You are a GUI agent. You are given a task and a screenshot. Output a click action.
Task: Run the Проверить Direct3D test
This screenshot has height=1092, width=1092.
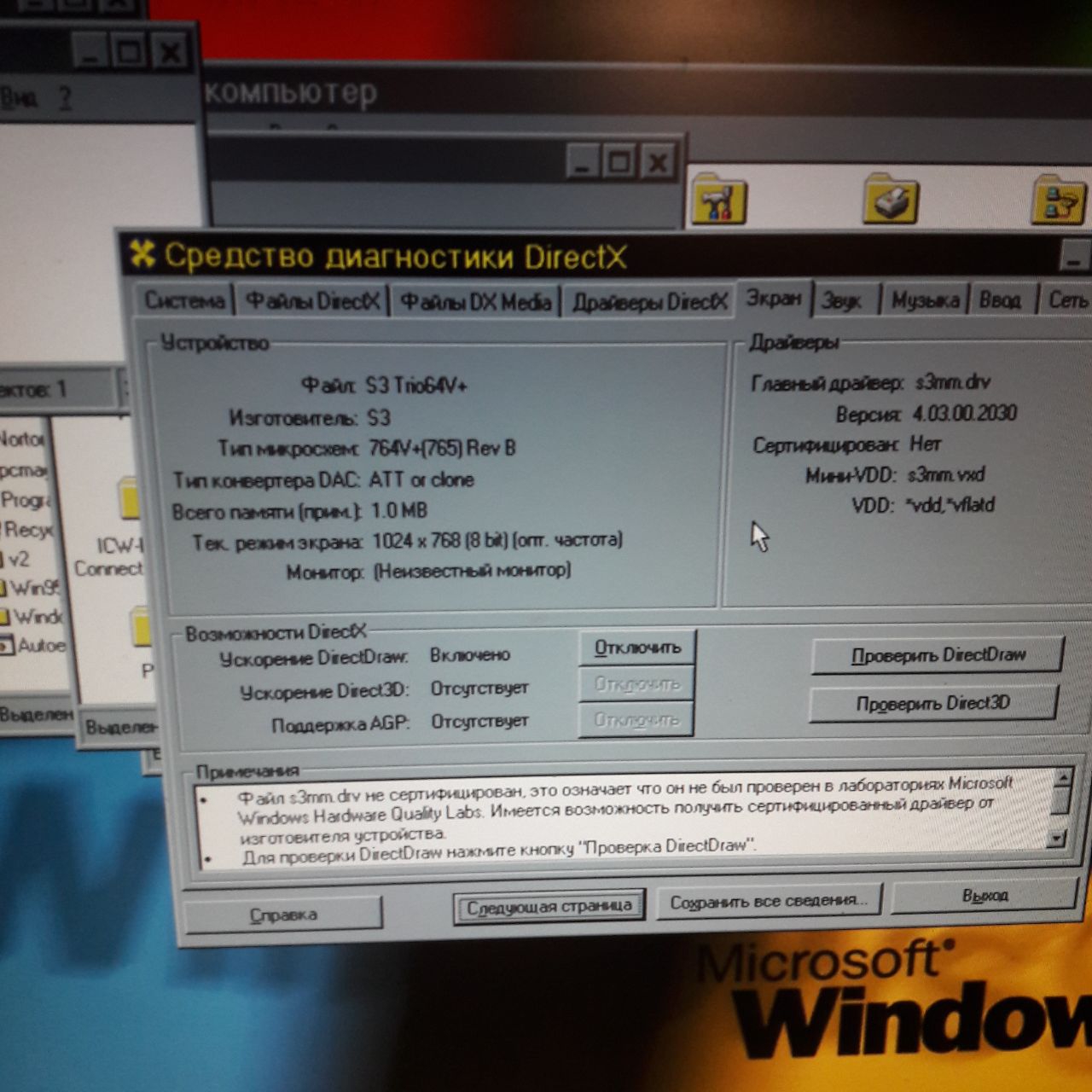[x=933, y=704]
